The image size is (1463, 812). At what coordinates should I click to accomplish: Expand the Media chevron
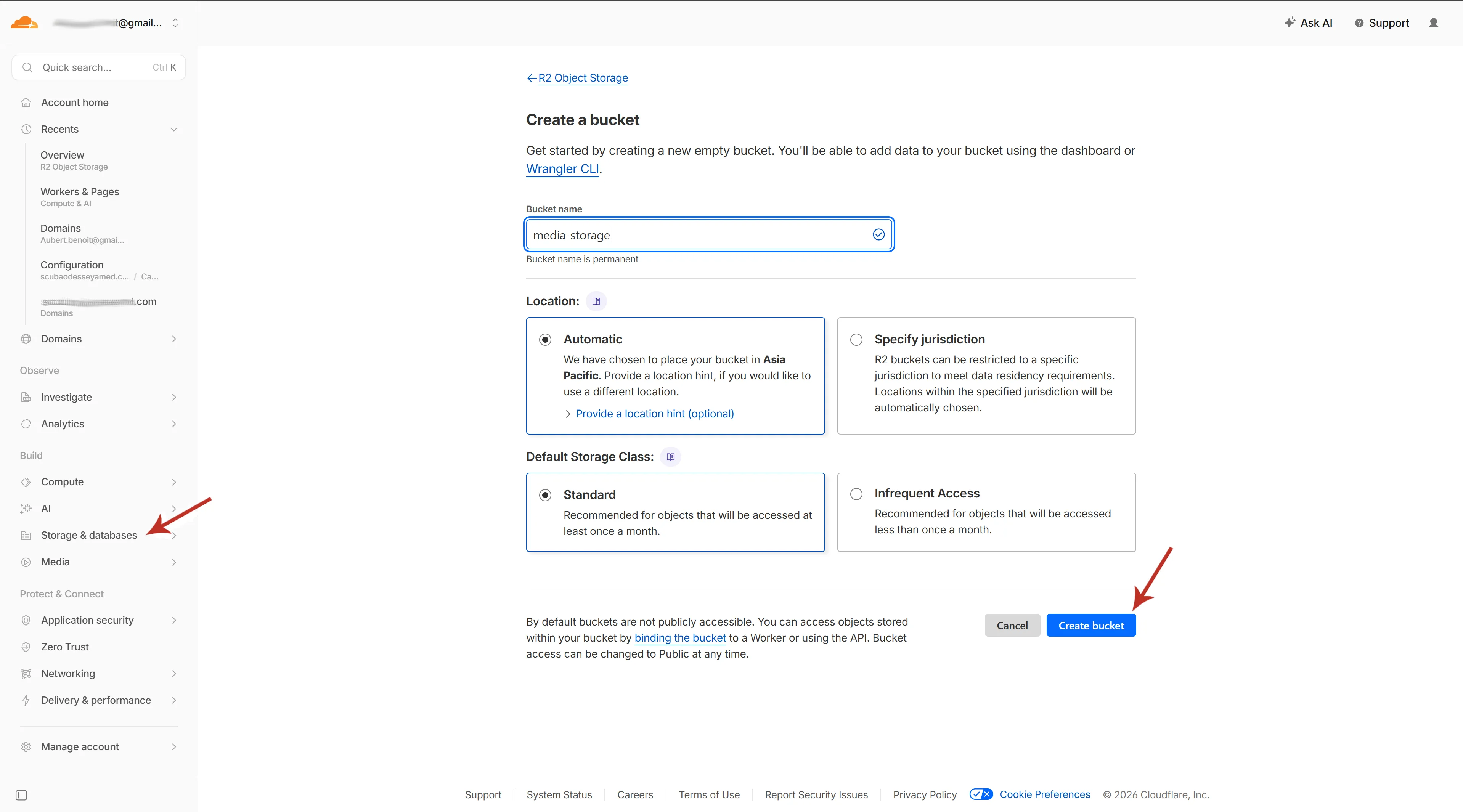pyautogui.click(x=174, y=562)
